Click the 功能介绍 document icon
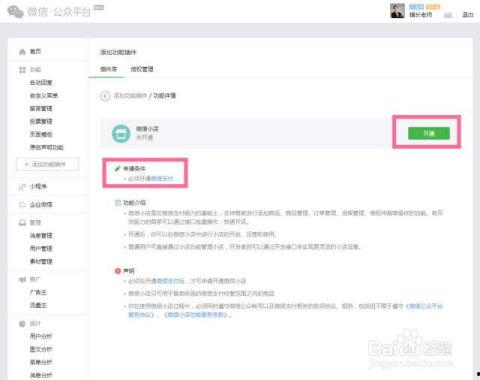This screenshot has width=480, height=380. click(x=117, y=203)
